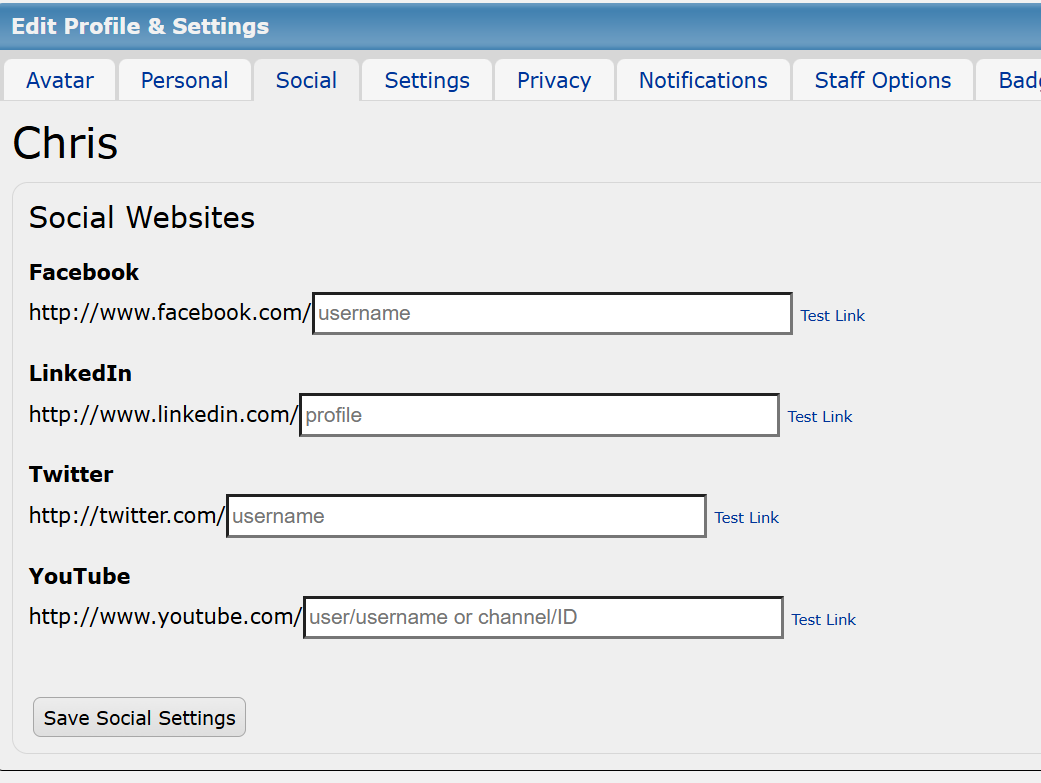The width and height of the screenshot is (1041, 783).
Task: Test the Facebook link
Action: (x=833, y=315)
